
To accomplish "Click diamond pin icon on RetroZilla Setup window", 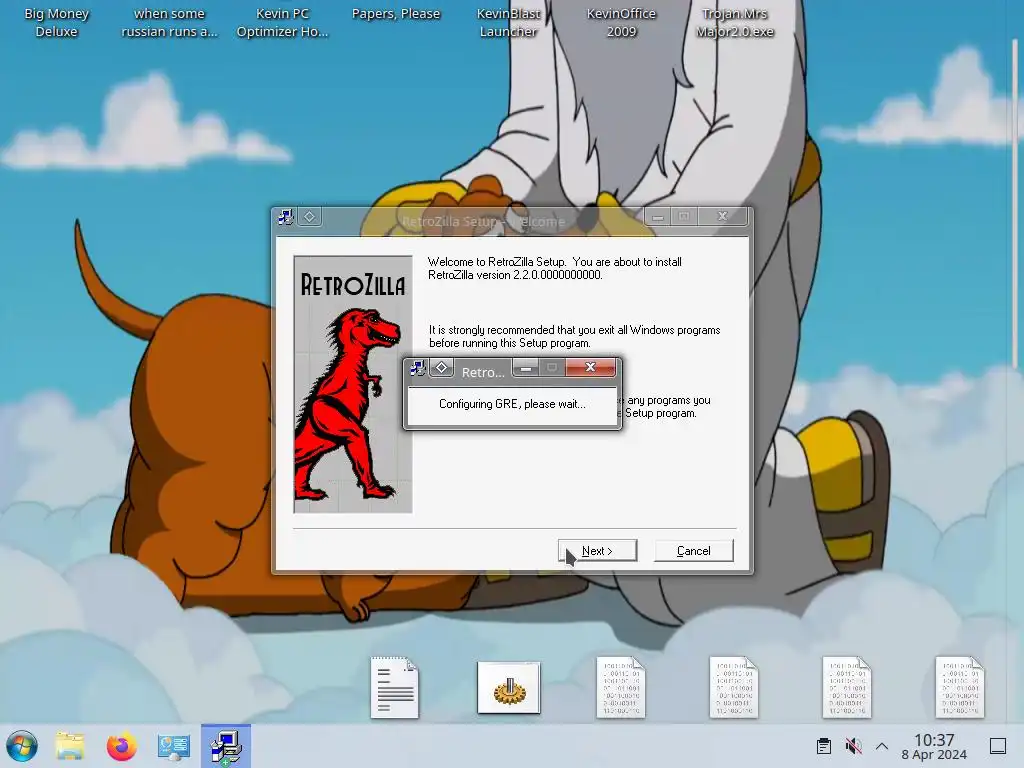I will point(310,216).
